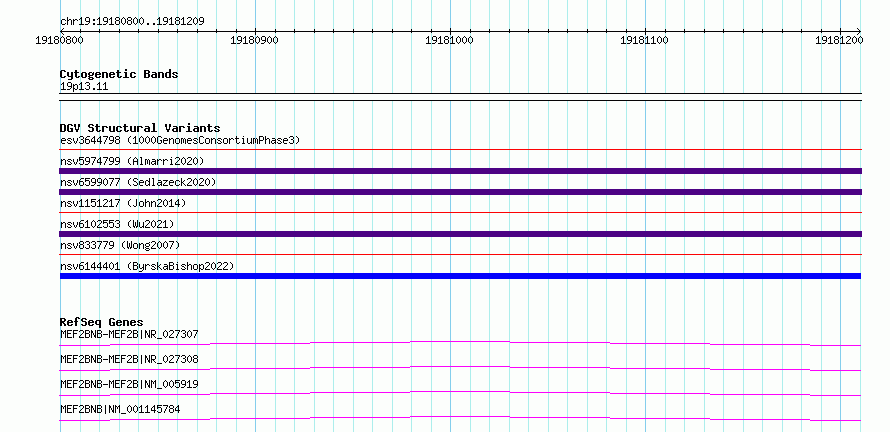Click the red line under esv3644798
The width and height of the screenshot is (890, 432).
coord(460,150)
